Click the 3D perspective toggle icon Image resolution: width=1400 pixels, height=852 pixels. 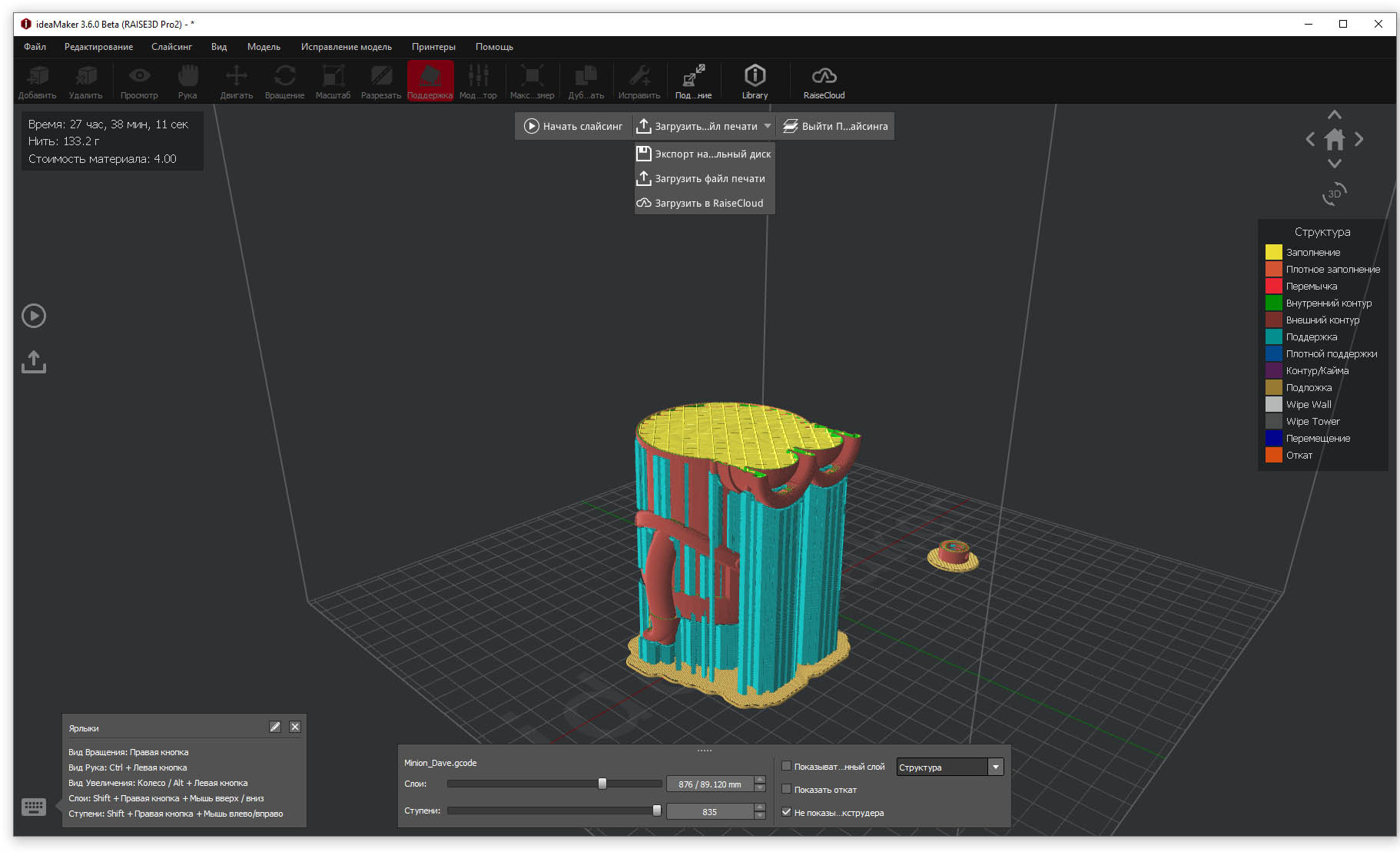[x=1335, y=194]
